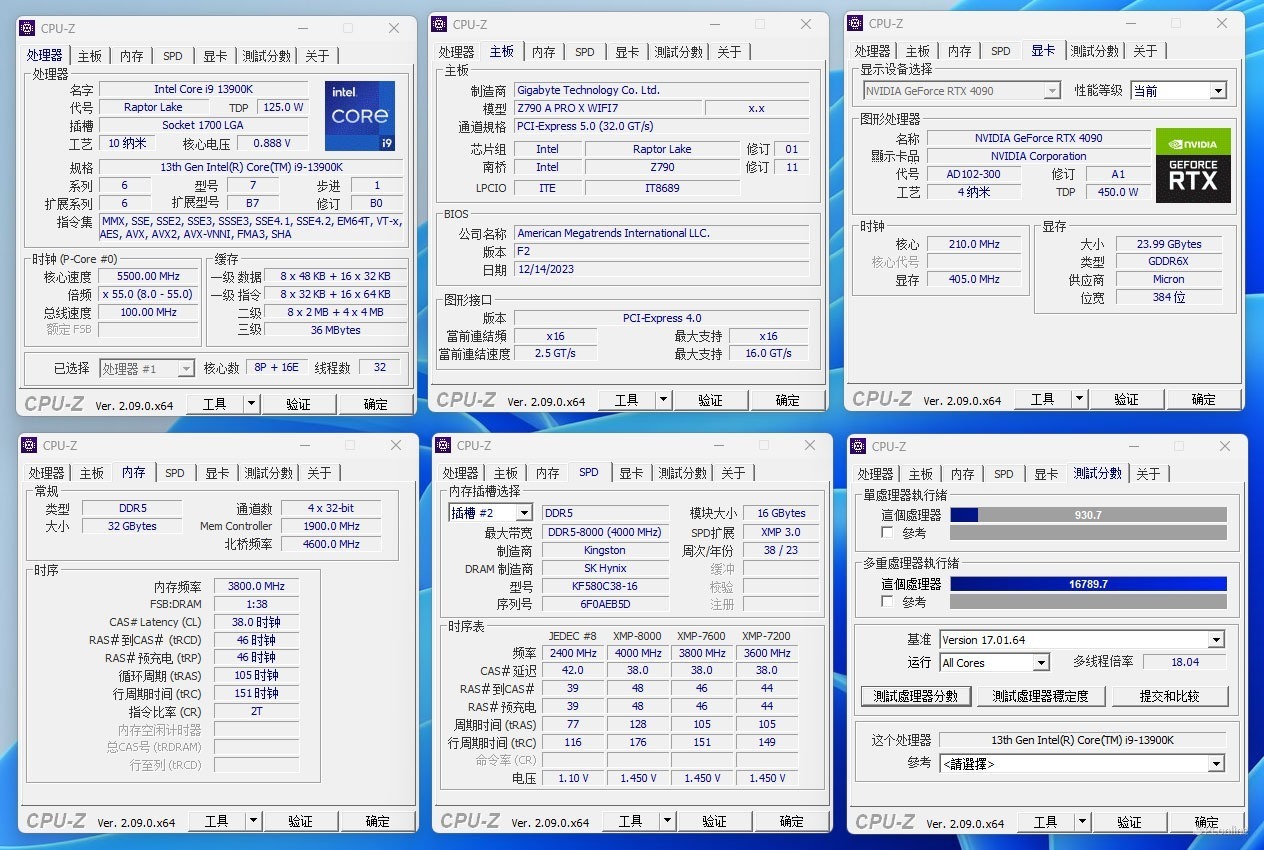Click CPU-Z title icon of 測試分數 window
1264x850 pixels.
point(859,446)
